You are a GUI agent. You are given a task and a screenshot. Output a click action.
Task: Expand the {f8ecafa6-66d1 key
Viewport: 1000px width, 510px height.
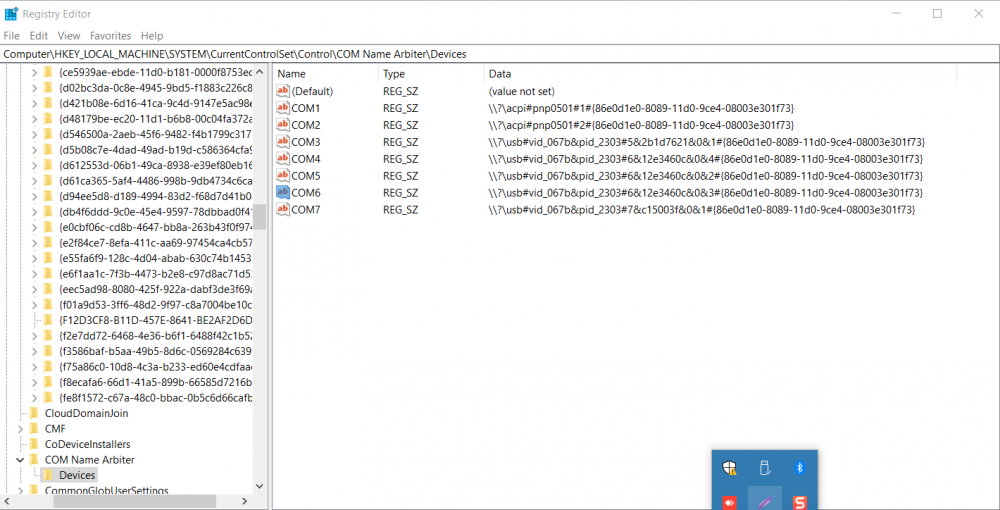[34, 382]
